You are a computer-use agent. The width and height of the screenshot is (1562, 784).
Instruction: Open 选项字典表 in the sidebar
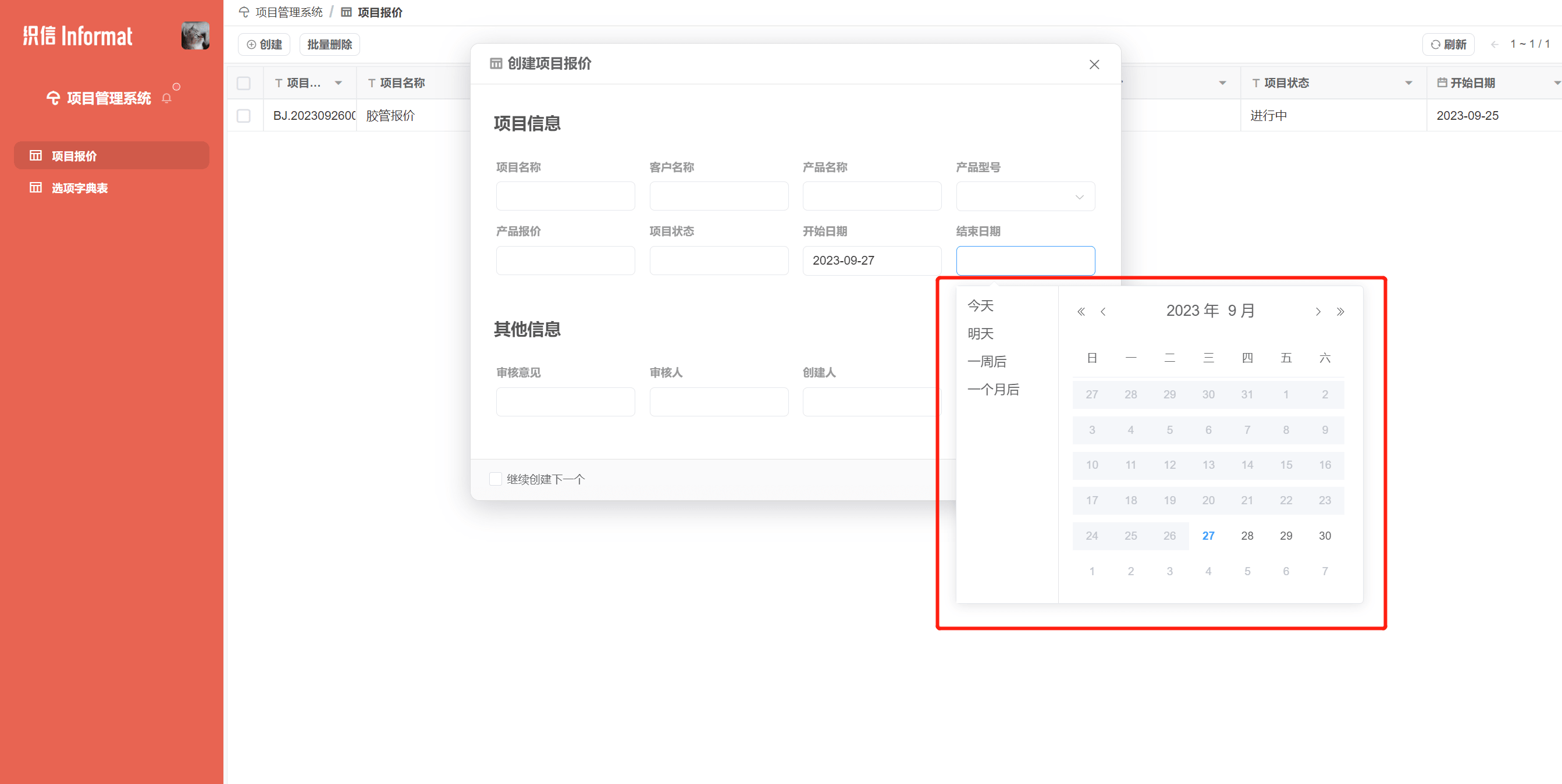tap(80, 188)
